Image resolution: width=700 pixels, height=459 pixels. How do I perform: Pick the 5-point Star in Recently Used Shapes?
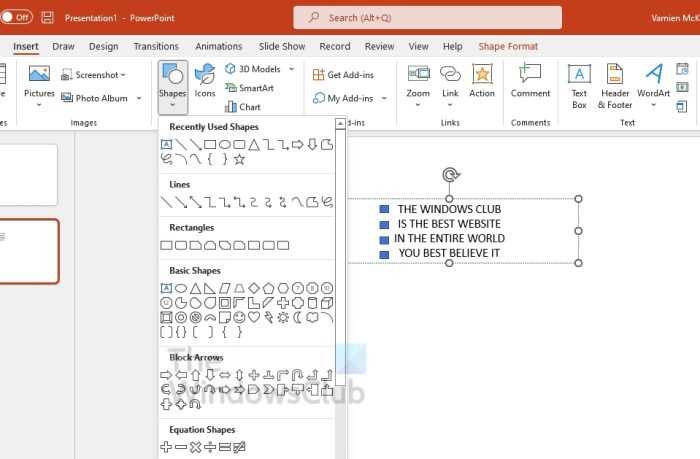pos(239,159)
